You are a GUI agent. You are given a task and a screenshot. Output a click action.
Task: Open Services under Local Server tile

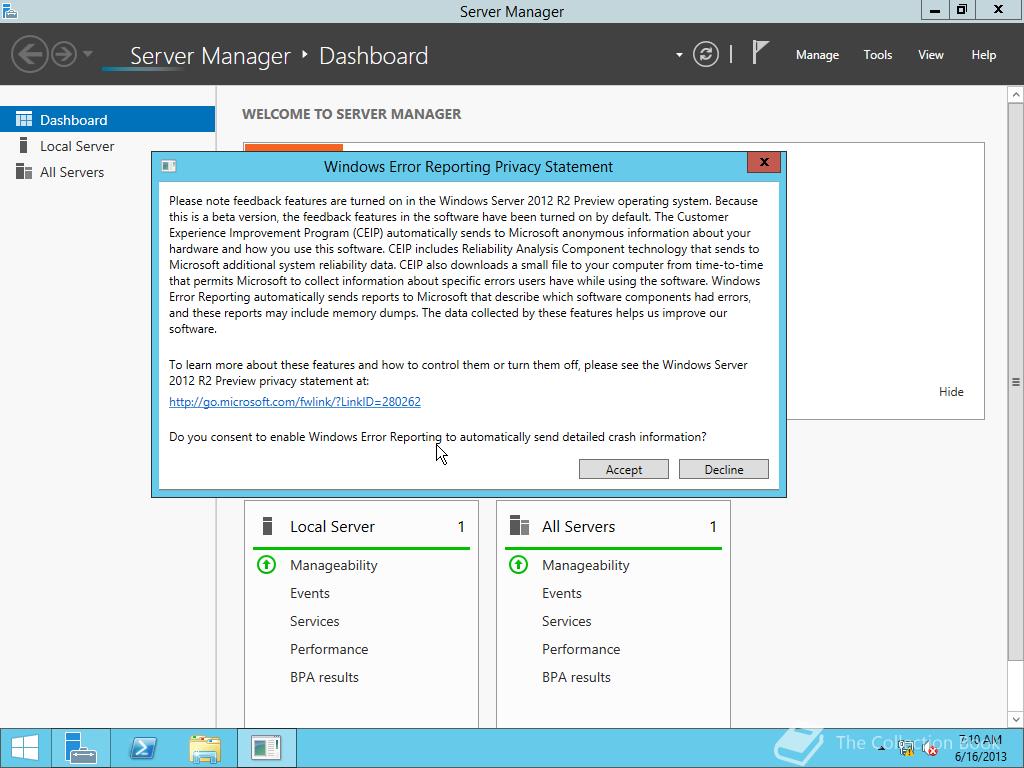coord(315,621)
